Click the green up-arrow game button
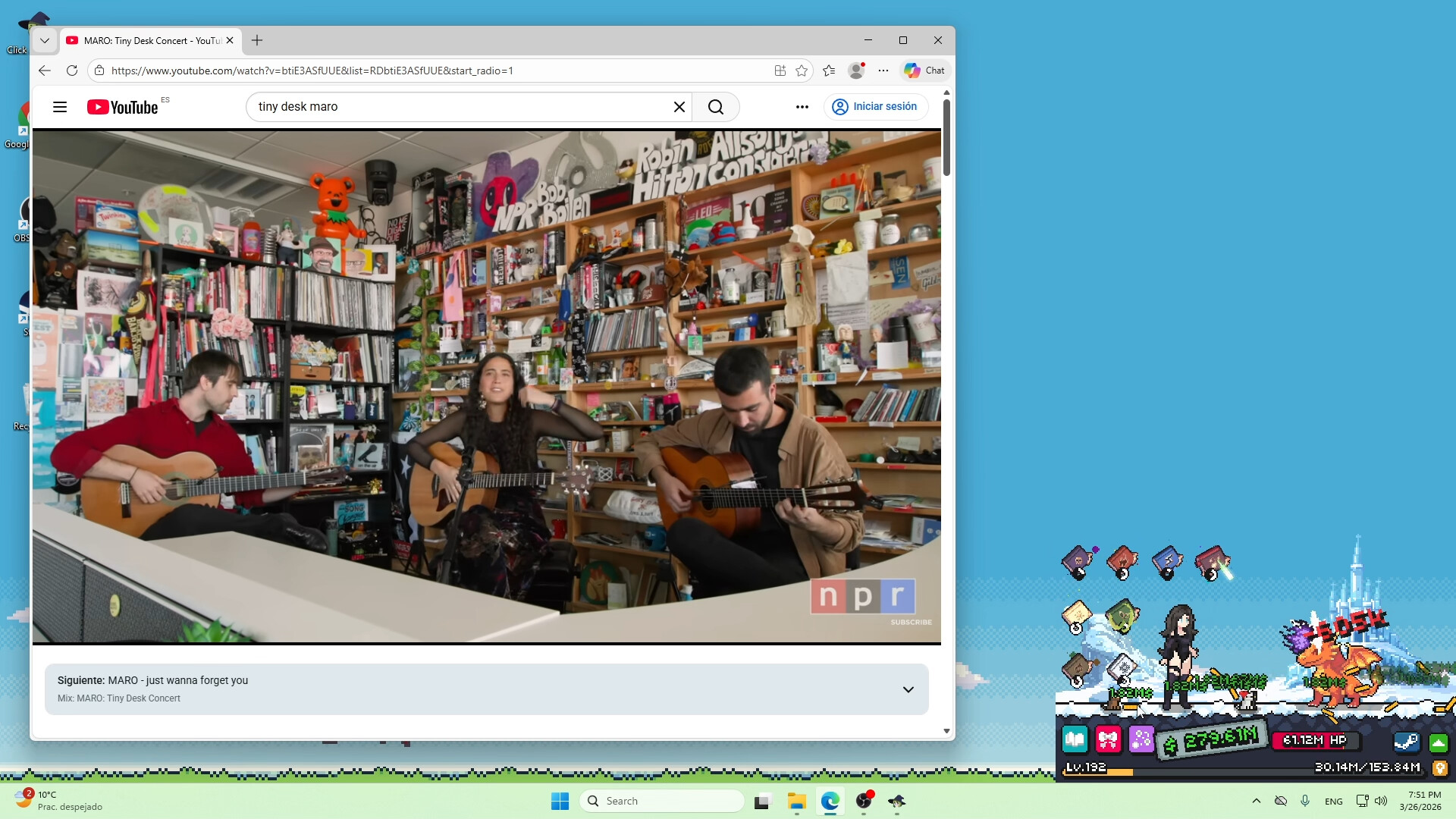Viewport: 1456px width, 819px height. point(1439,742)
